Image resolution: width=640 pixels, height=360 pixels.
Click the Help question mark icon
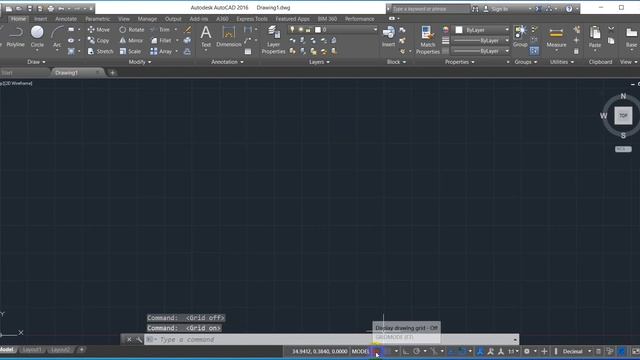(569, 9)
